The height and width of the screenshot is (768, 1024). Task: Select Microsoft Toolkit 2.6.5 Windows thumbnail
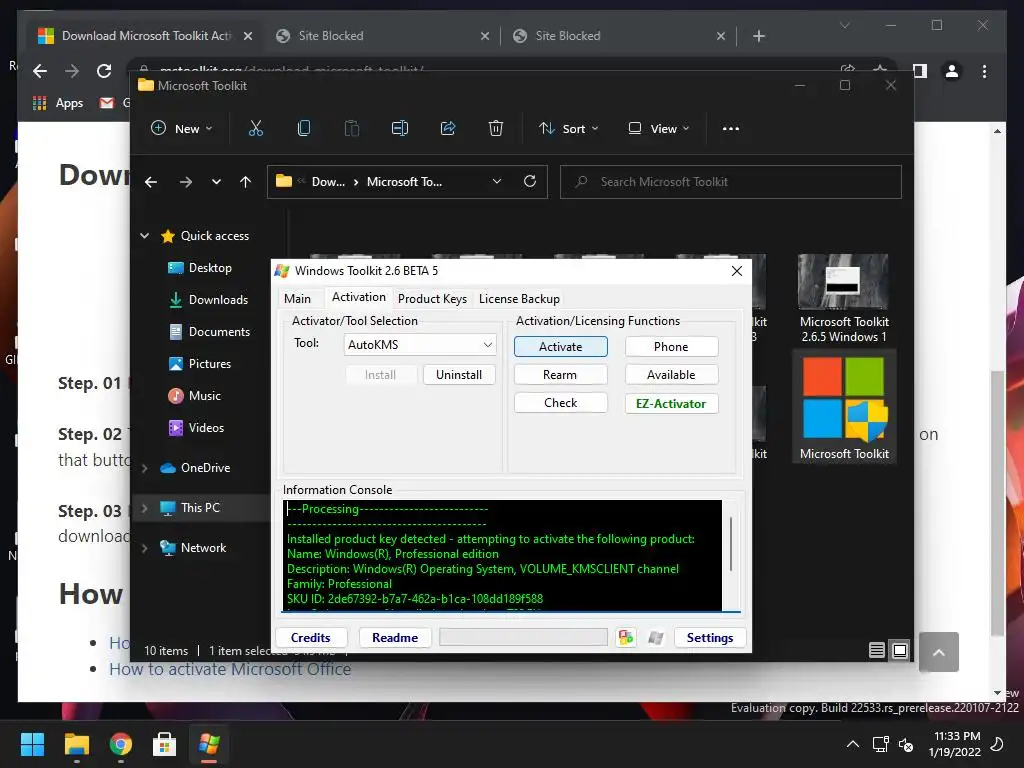(x=844, y=299)
